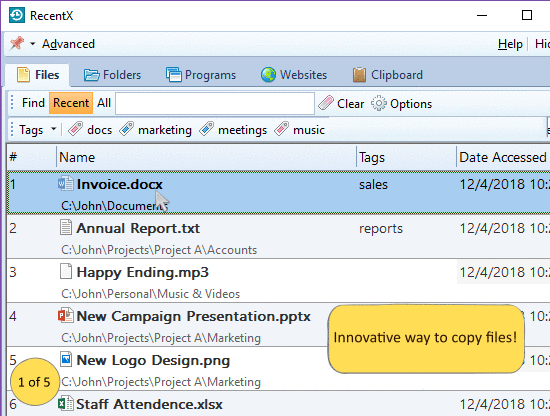550x416 pixels.
Task: Switch to the Websites tab
Action: click(294, 75)
